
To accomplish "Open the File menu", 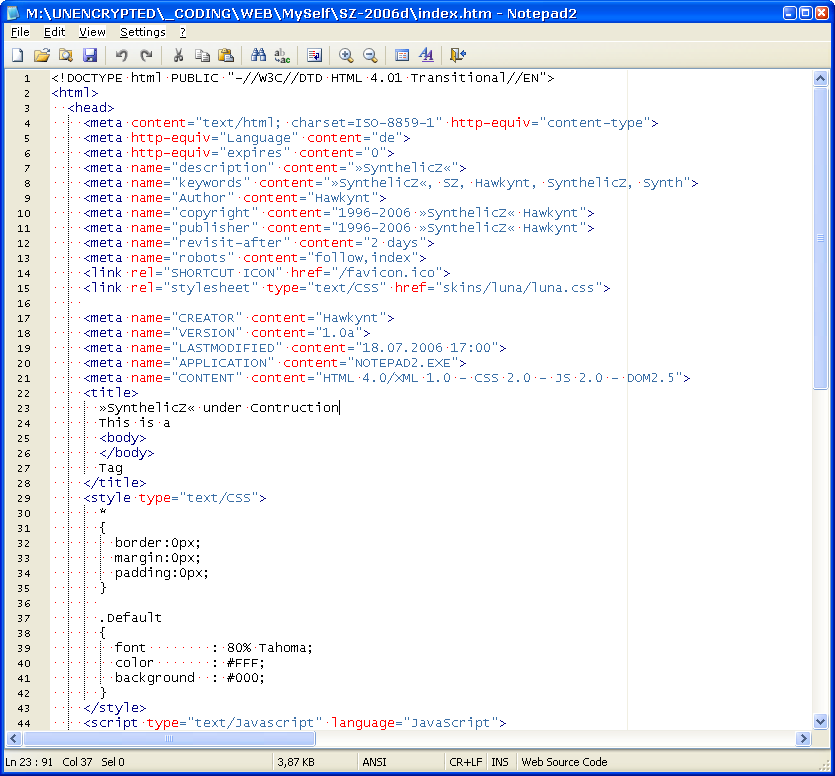I will [20, 32].
